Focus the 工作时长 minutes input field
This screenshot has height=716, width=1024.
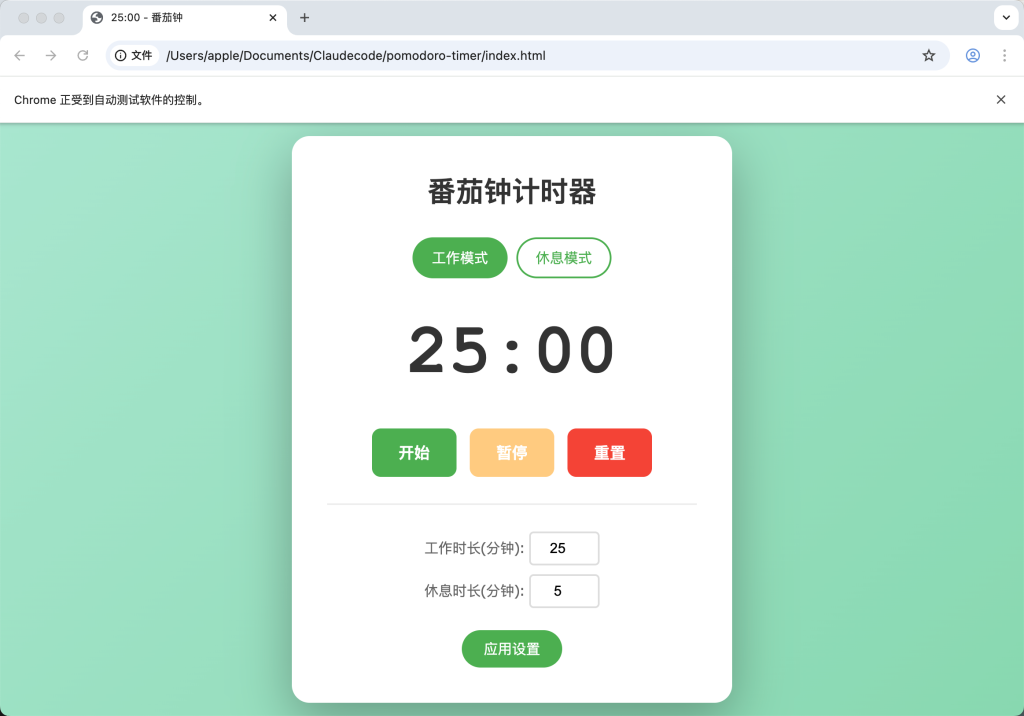click(564, 548)
